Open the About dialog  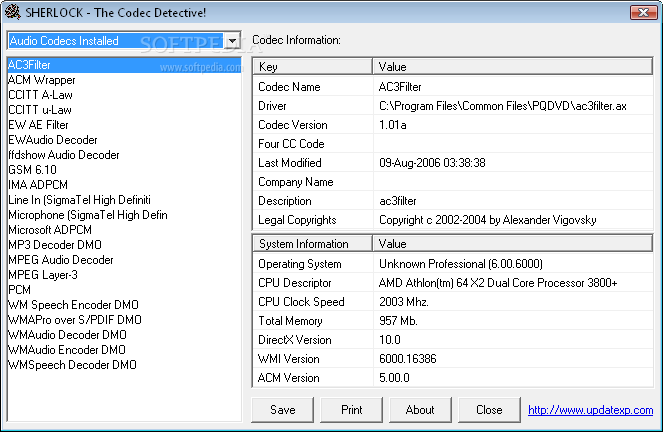click(420, 410)
